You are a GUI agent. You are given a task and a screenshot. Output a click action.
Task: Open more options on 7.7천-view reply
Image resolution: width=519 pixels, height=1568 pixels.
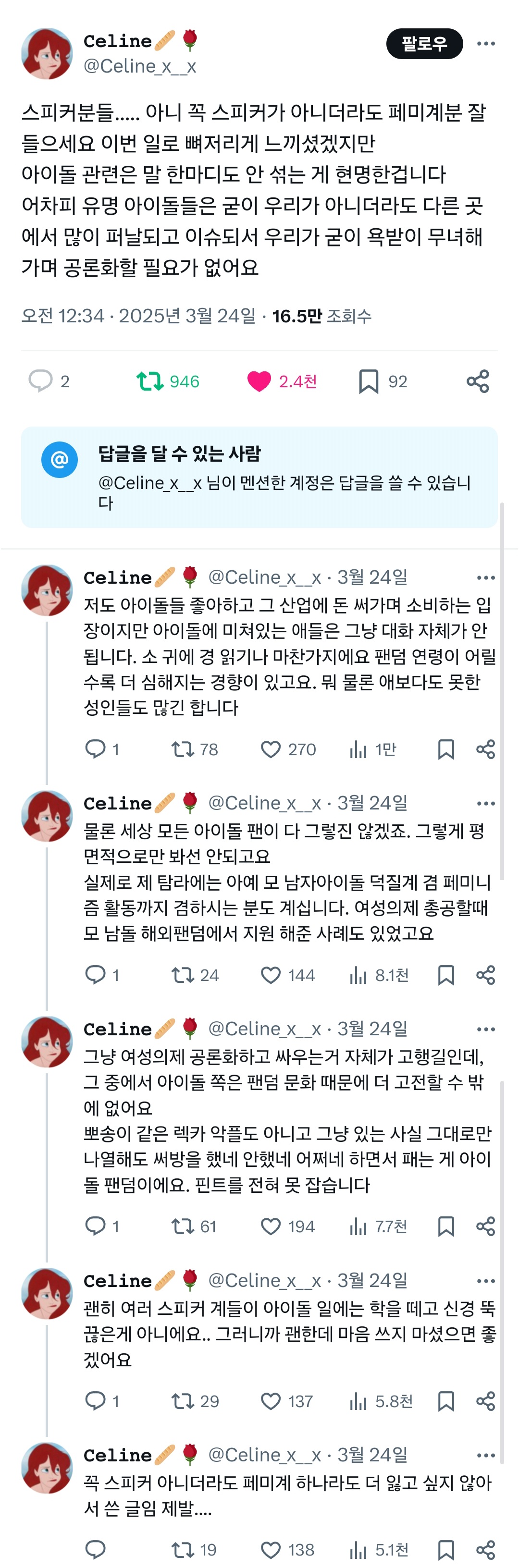tap(485, 1029)
